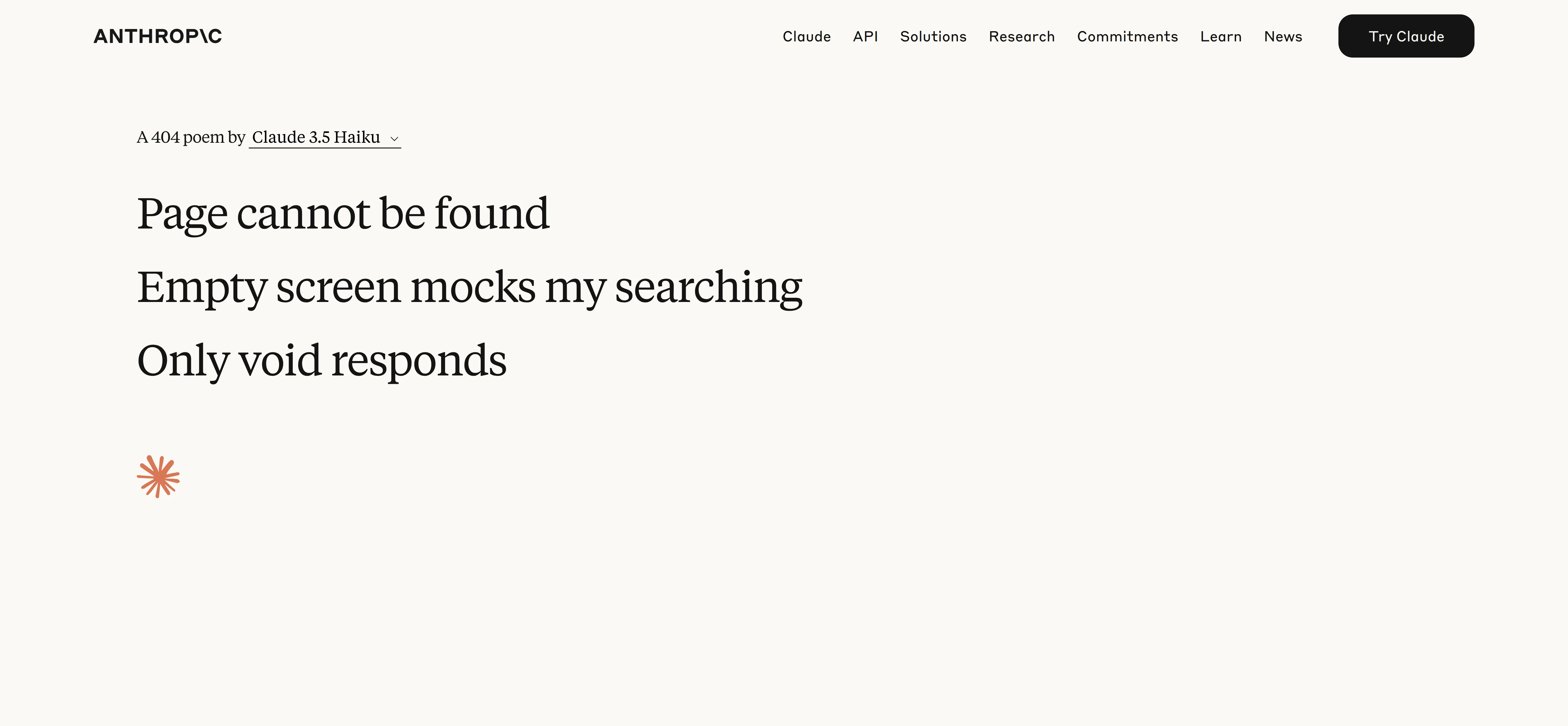Select Research in the top navigation
Image resolution: width=1568 pixels, height=726 pixels.
1021,37
